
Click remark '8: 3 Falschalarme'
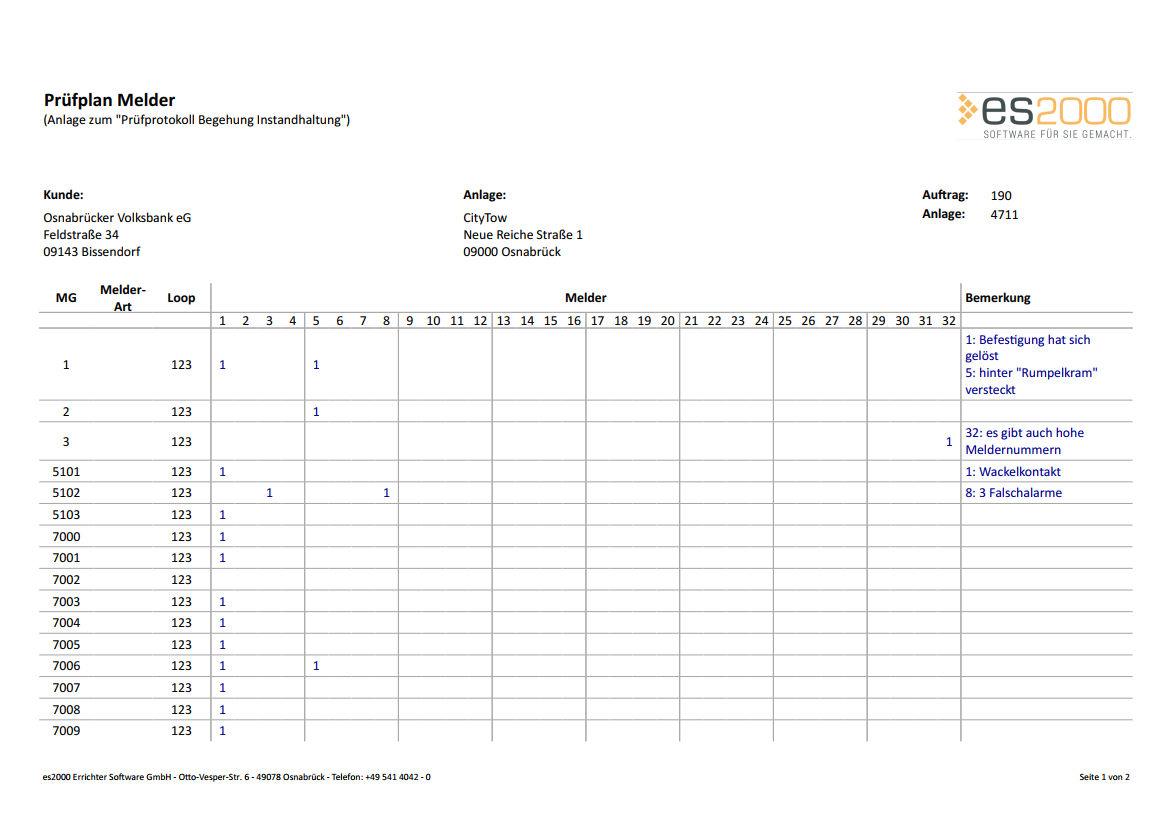click(1014, 493)
